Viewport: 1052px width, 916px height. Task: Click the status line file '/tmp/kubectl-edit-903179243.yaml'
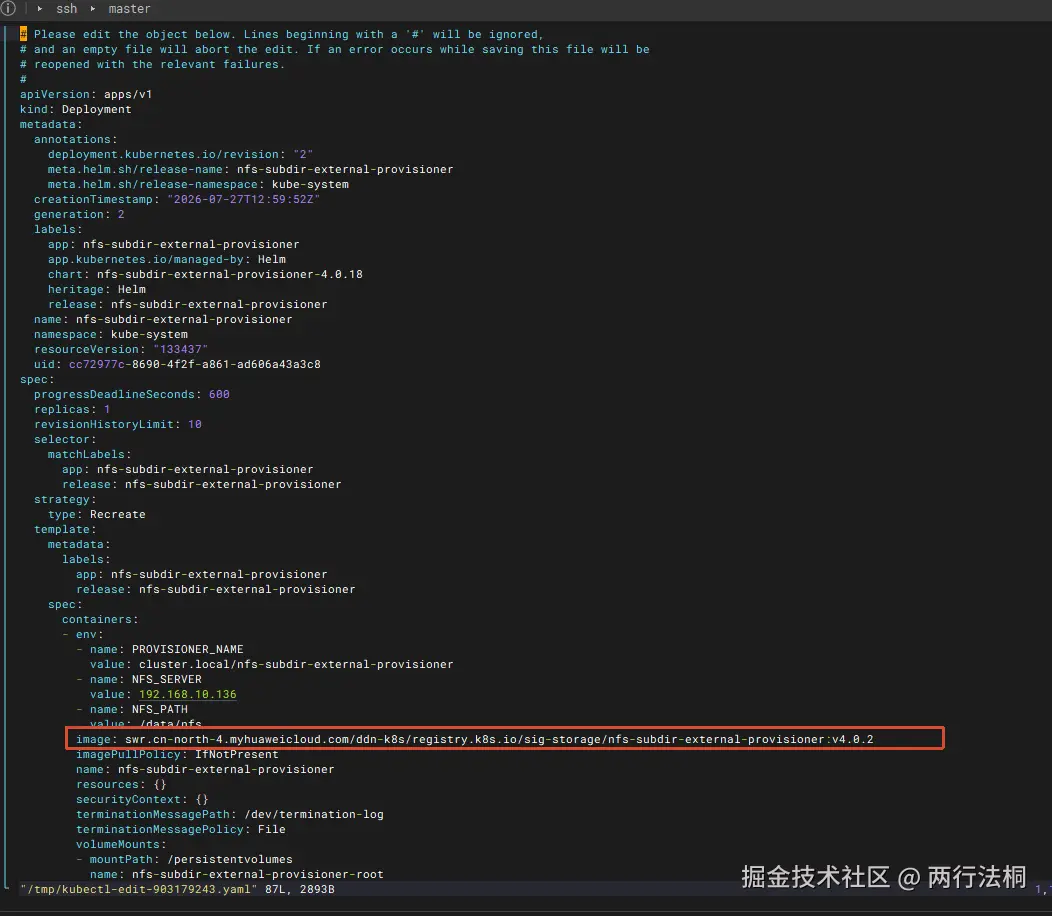pyautogui.click(x=138, y=890)
